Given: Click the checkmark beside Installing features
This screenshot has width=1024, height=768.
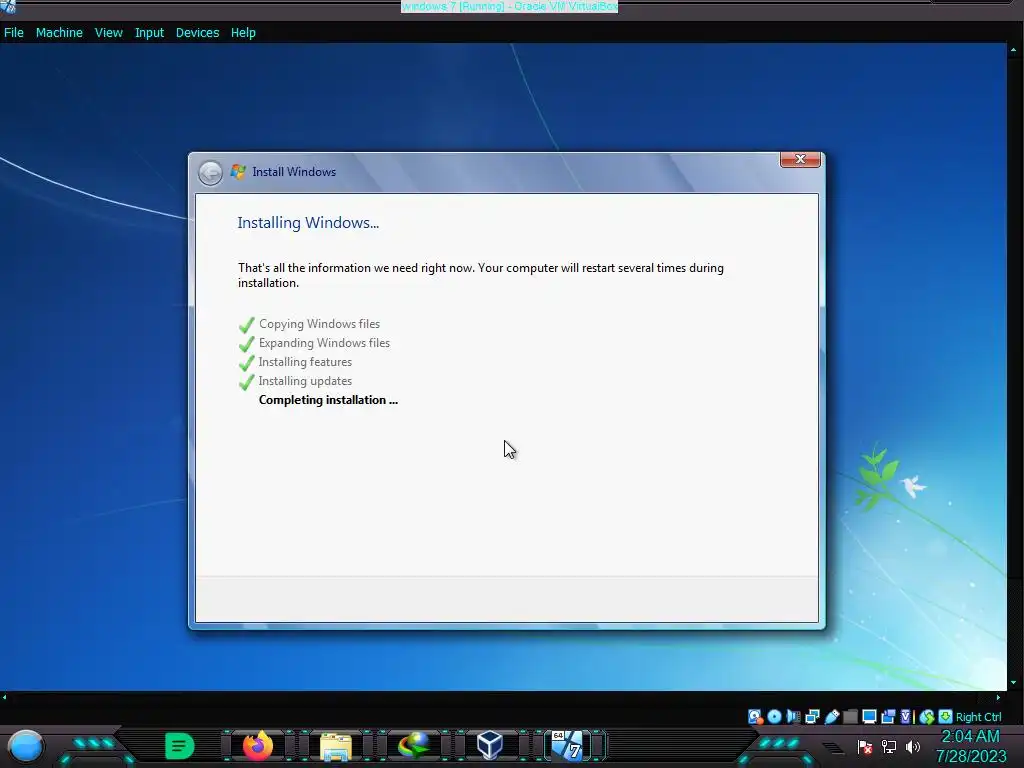Looking at the screenshot, I should tap(246, 362).
